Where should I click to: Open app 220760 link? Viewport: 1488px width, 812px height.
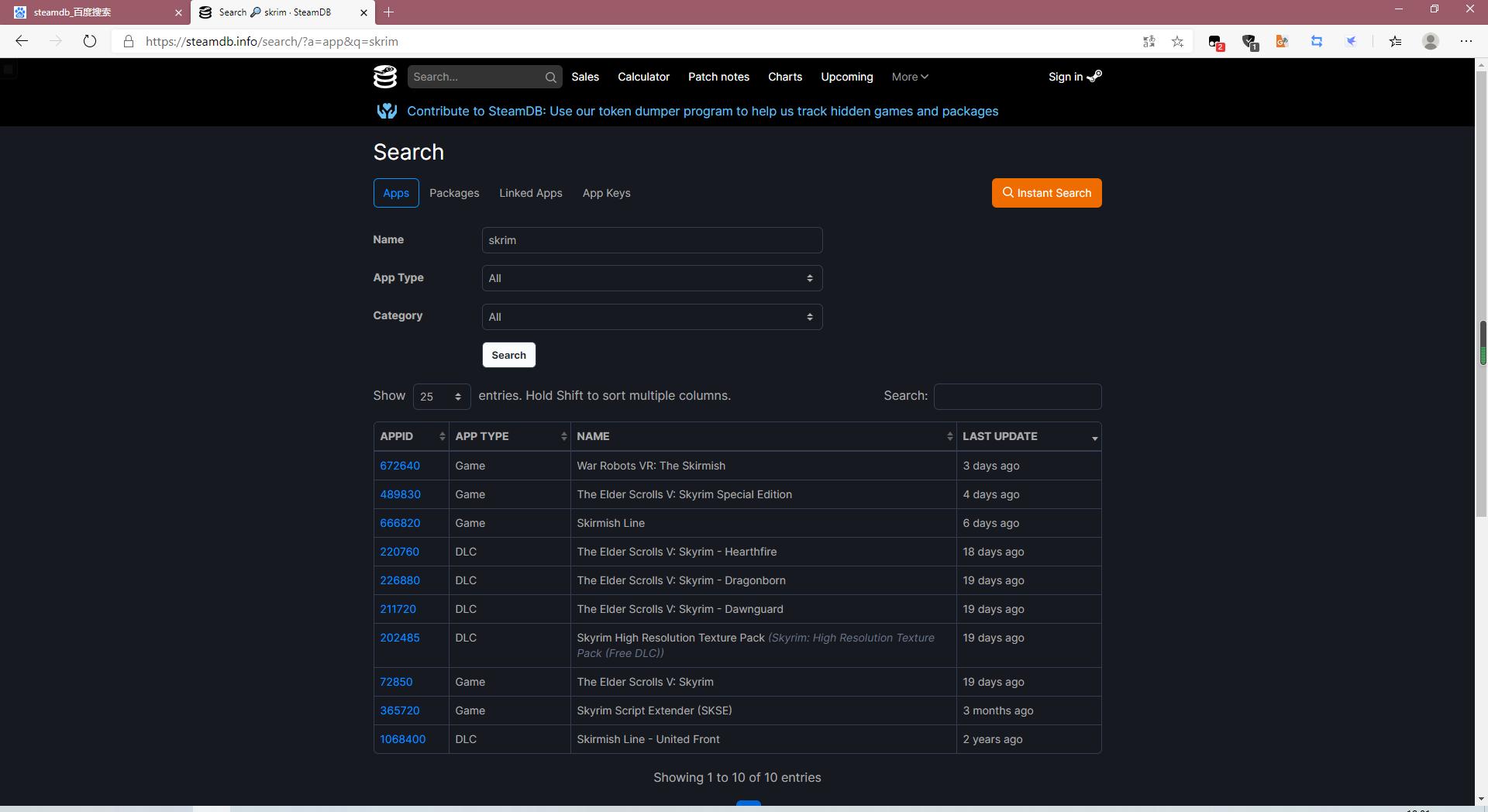point(399,552)
